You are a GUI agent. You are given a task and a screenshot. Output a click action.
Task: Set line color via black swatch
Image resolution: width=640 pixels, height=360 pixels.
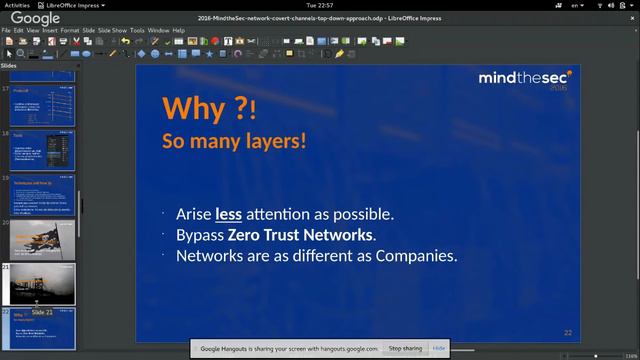click(34, 54)
